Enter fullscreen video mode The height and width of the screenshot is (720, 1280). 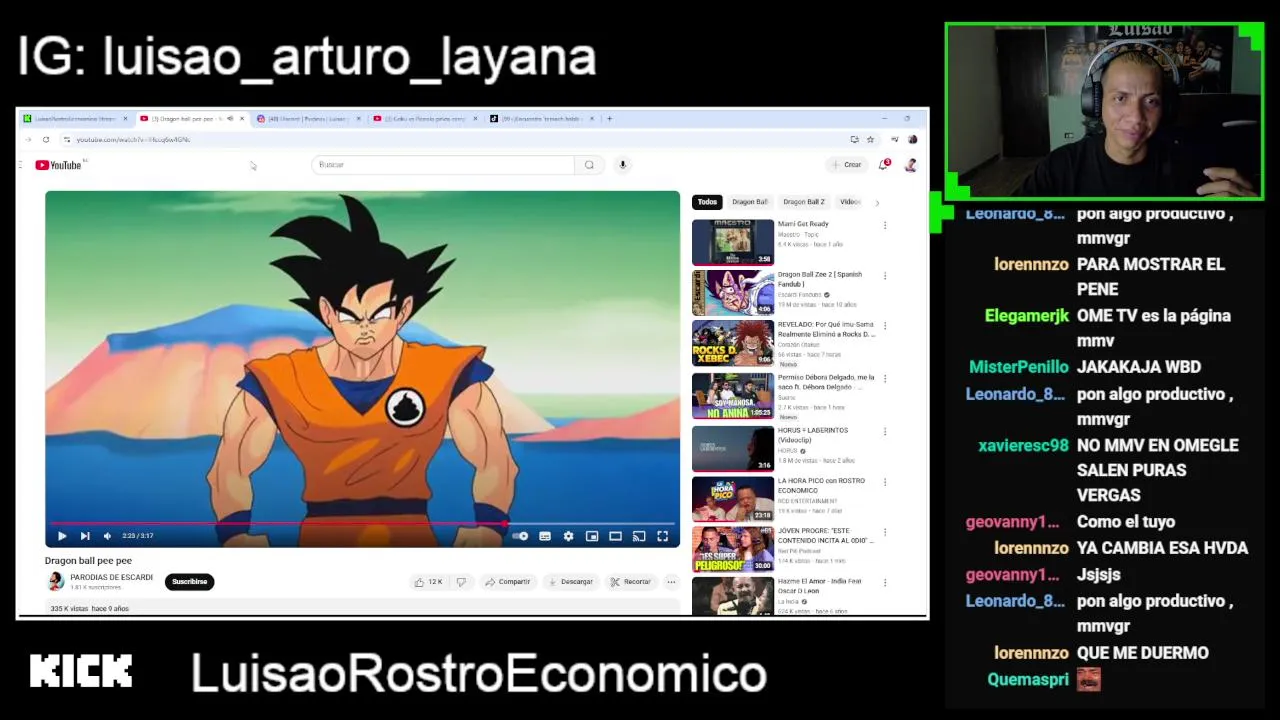point(662,536)
